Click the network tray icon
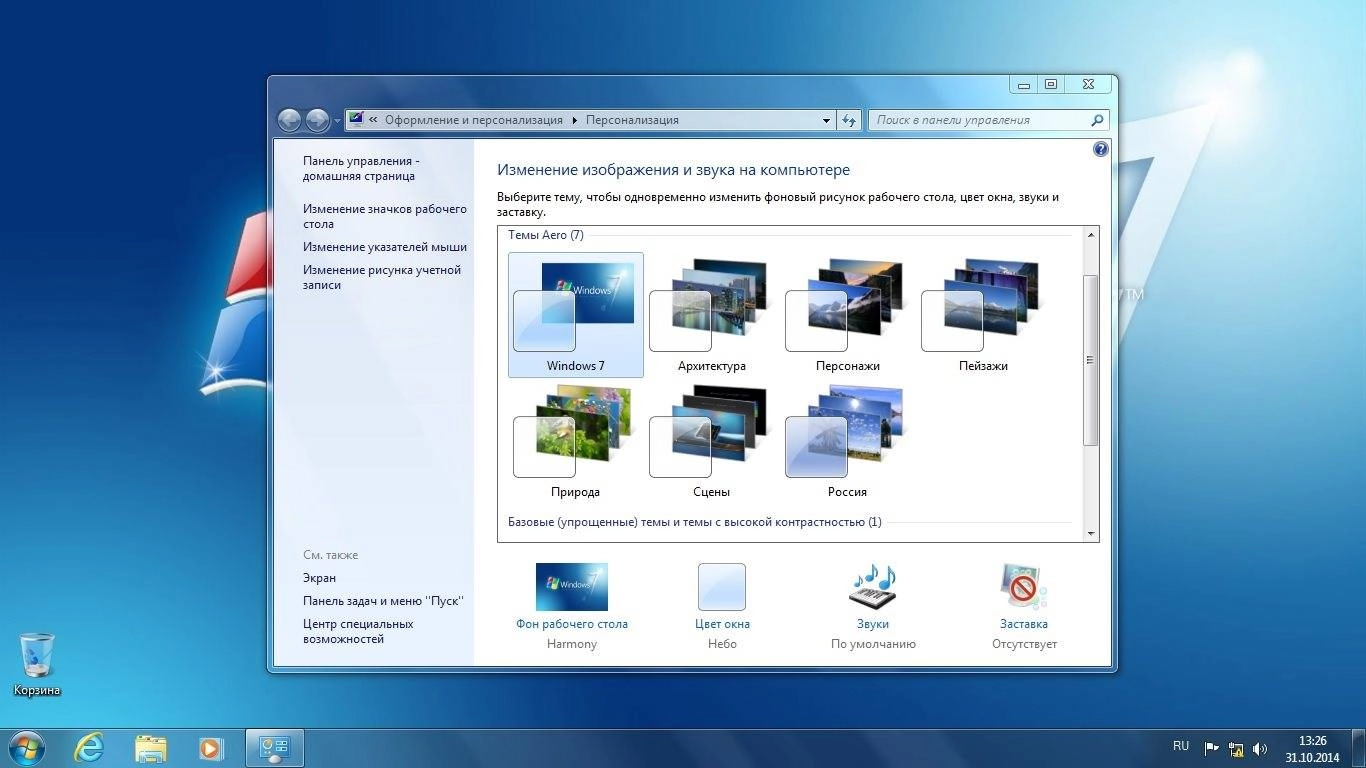Viewport: 1366px width, 768px height. click(x=1236, y=748)
